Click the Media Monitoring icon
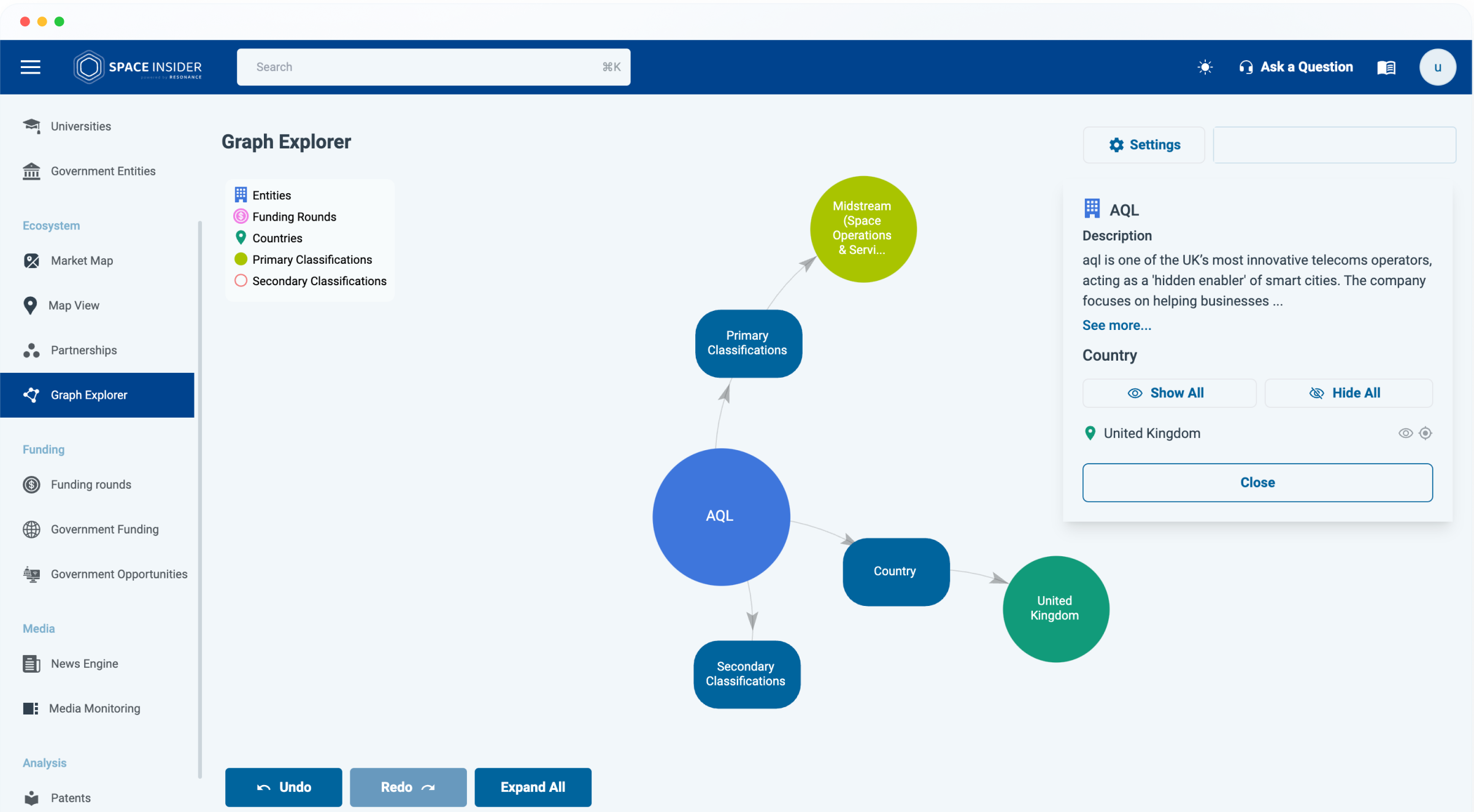Screen dimensions: 1474x812 point(31,708)
